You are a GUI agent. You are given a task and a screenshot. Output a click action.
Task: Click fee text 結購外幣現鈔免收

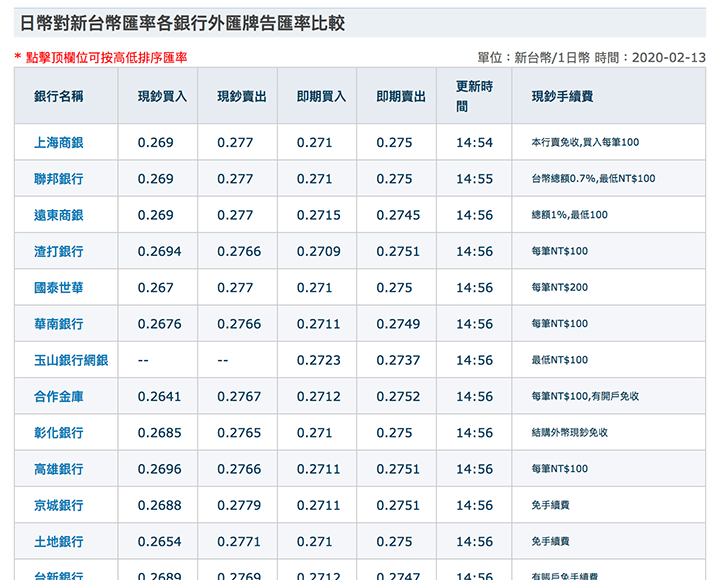pyautogui.click(x=570, y=433)
